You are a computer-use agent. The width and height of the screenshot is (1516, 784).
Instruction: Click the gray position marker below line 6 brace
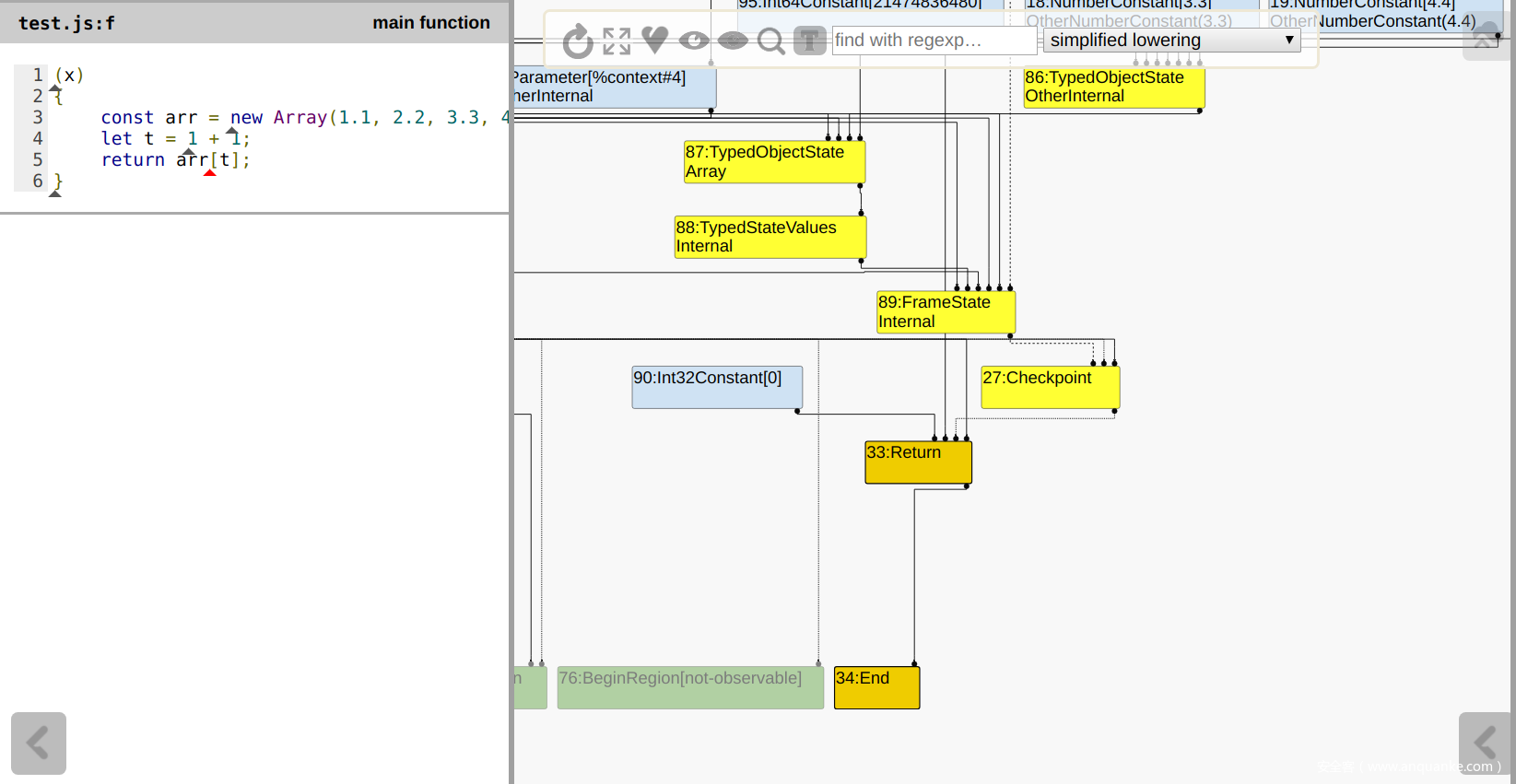pyautogui.click(x=55, y=193)
